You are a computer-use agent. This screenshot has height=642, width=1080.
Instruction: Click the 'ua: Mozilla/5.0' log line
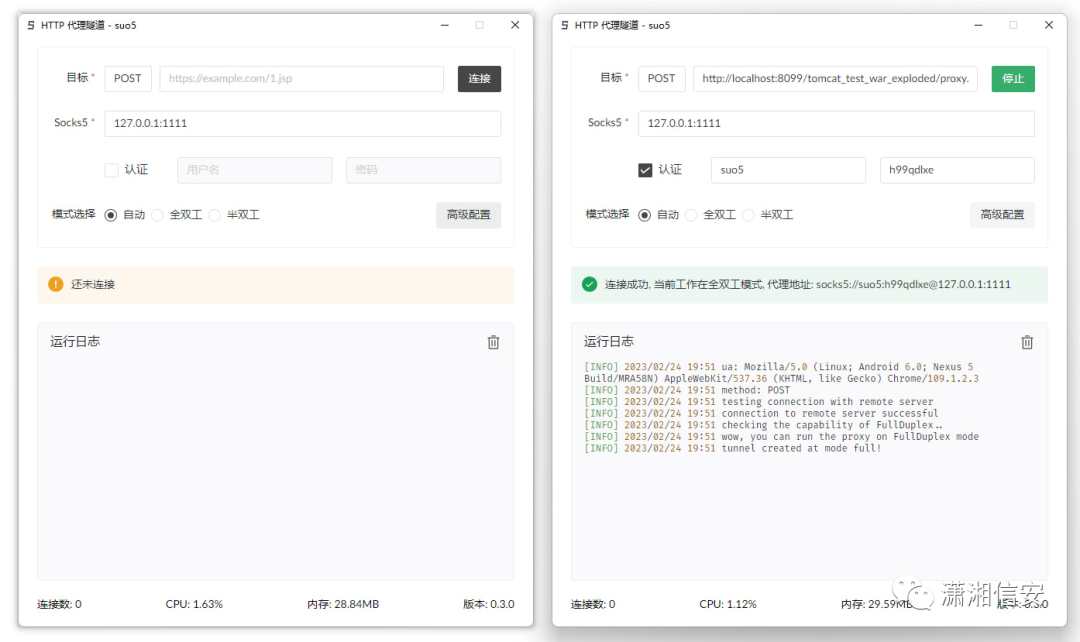(782, 373)
